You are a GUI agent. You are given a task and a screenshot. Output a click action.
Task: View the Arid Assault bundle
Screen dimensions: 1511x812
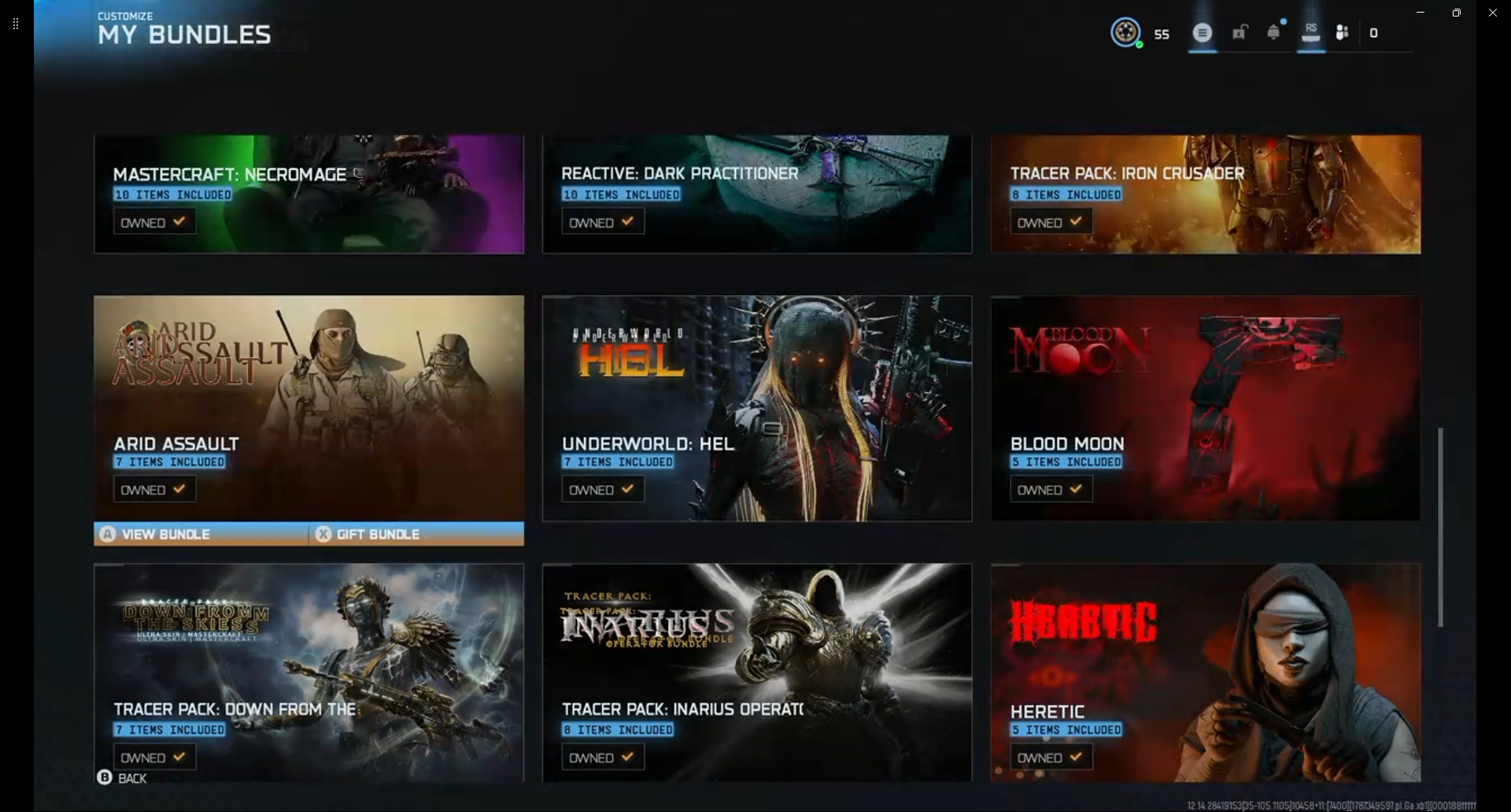click(201, 534)
